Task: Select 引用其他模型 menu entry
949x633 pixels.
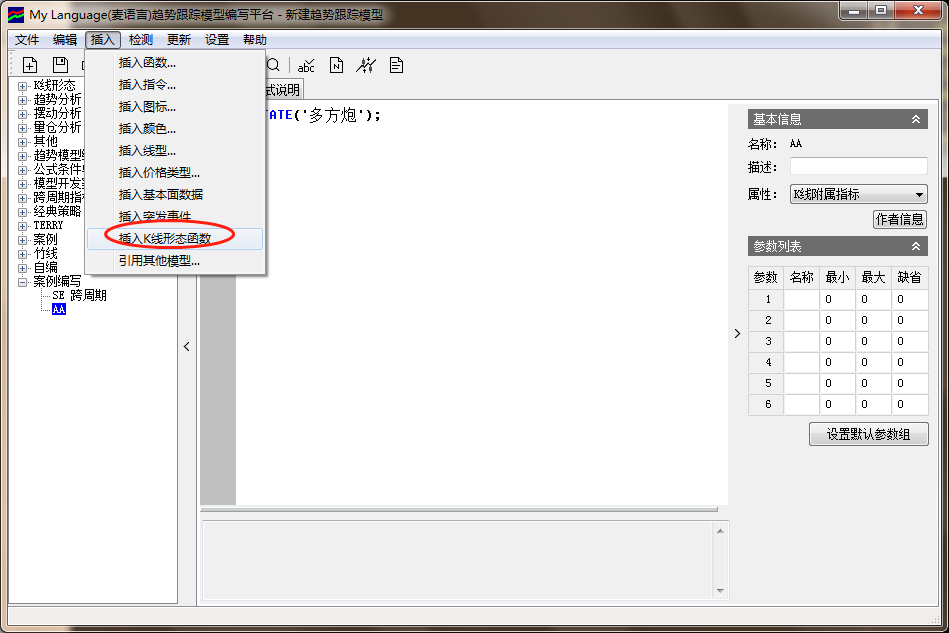Action: 160,261
